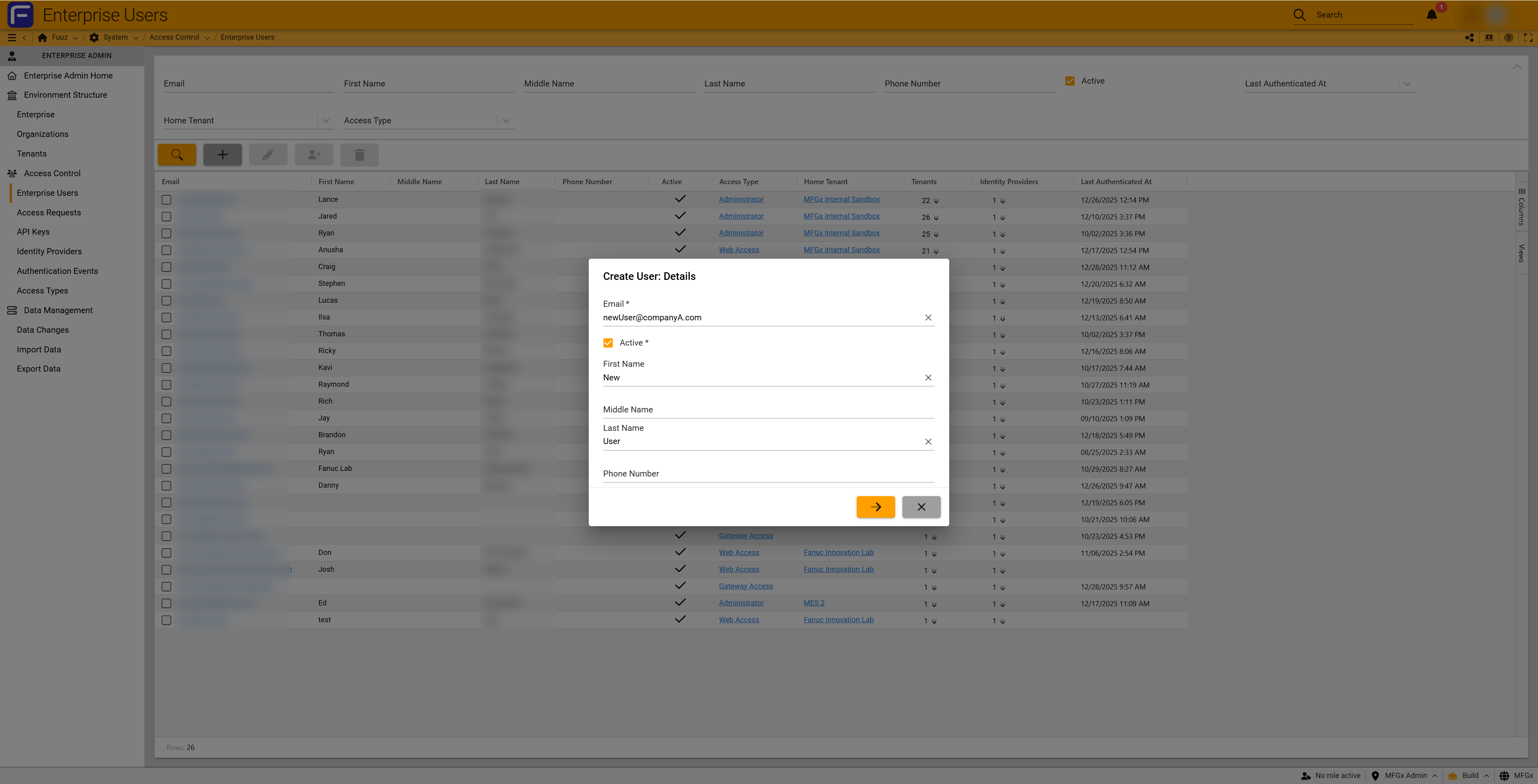Select the checkbox for Don row
1538x784 pixels.
click(x=167, y=553)
